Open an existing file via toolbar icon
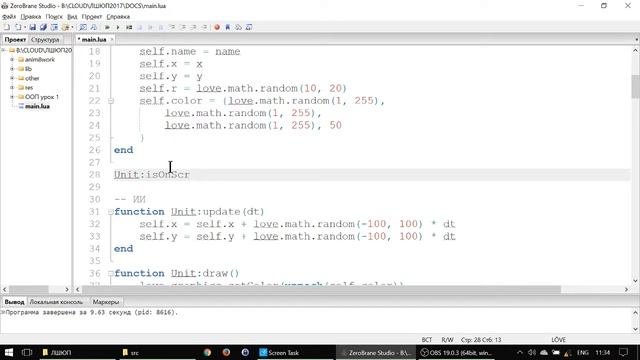The width and height of the screenshot is (640, 360). pos(18,27)
